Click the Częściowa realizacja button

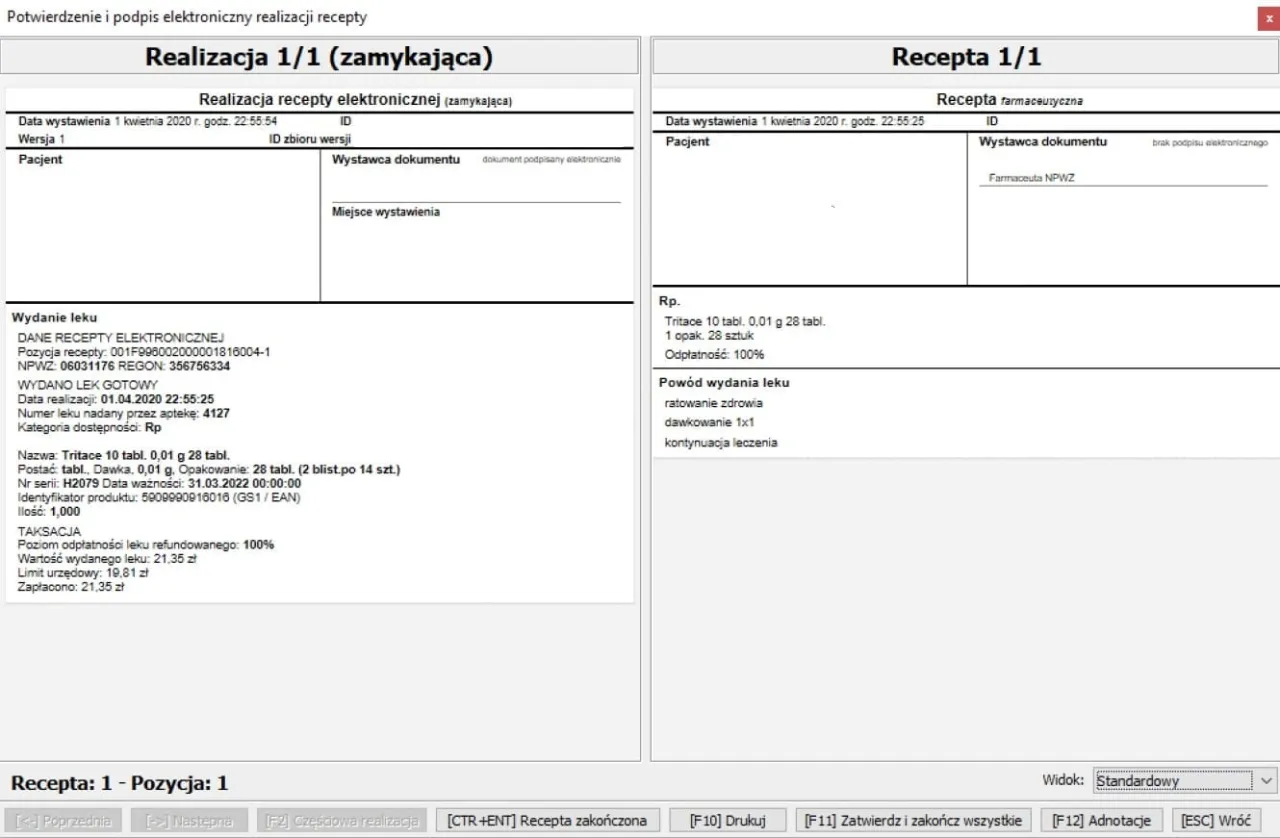click(x=341, y=820)
